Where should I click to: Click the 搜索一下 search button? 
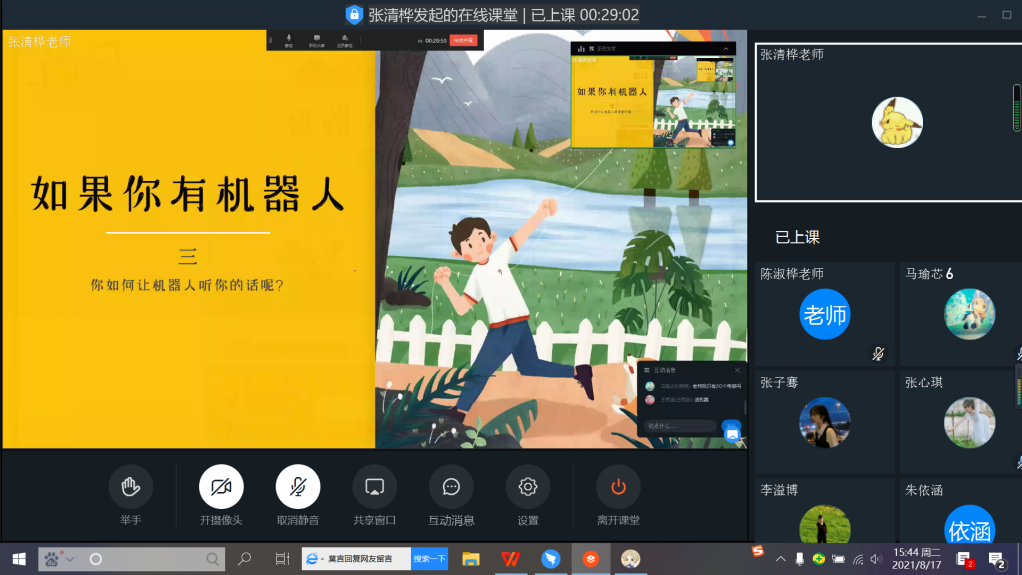coord(429,559)
